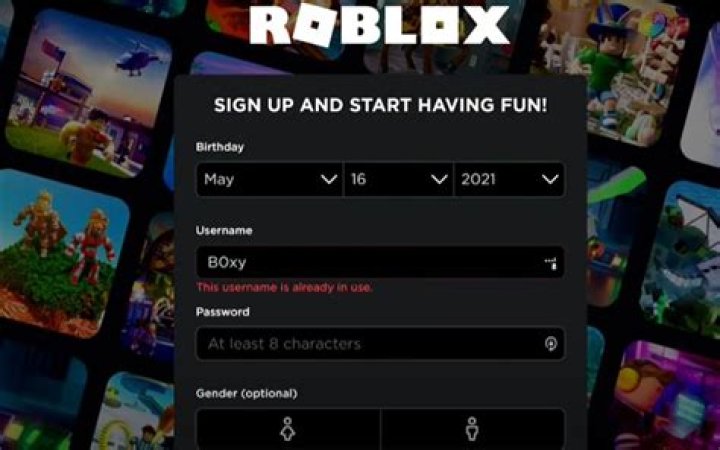Open the year dropdown showing 2021

509,179
